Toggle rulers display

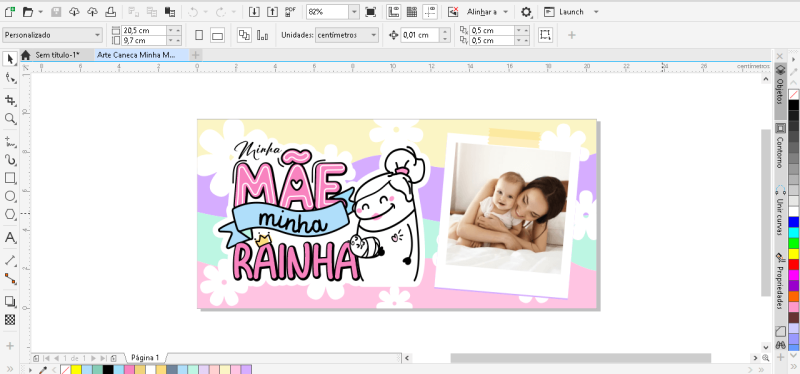click(393, 12)
